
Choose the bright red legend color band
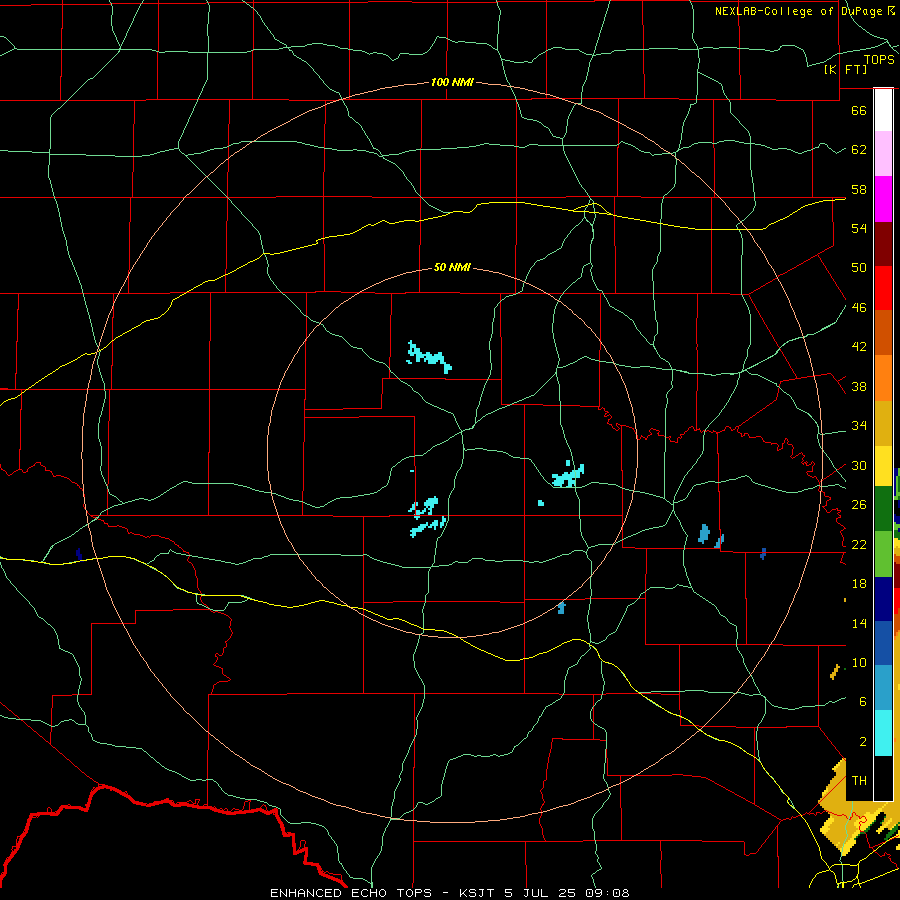click(x=883, y=288)
